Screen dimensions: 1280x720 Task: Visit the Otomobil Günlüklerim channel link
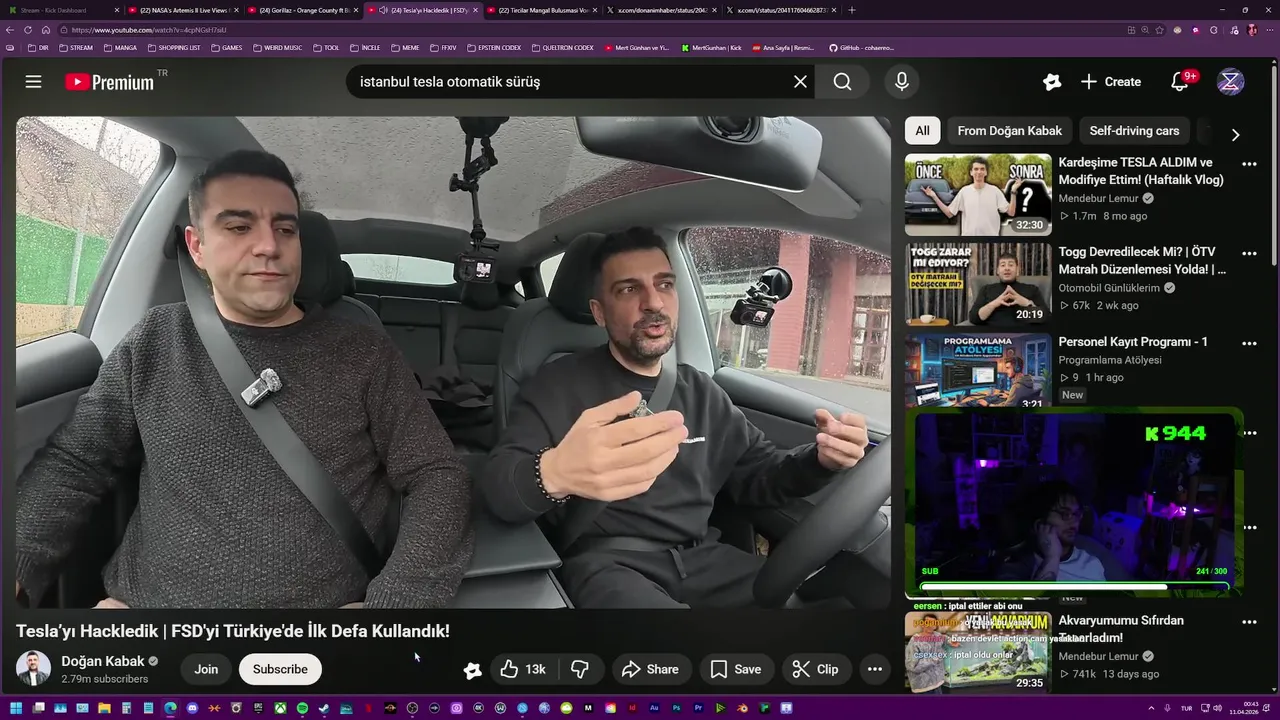tap(1109, 288)
